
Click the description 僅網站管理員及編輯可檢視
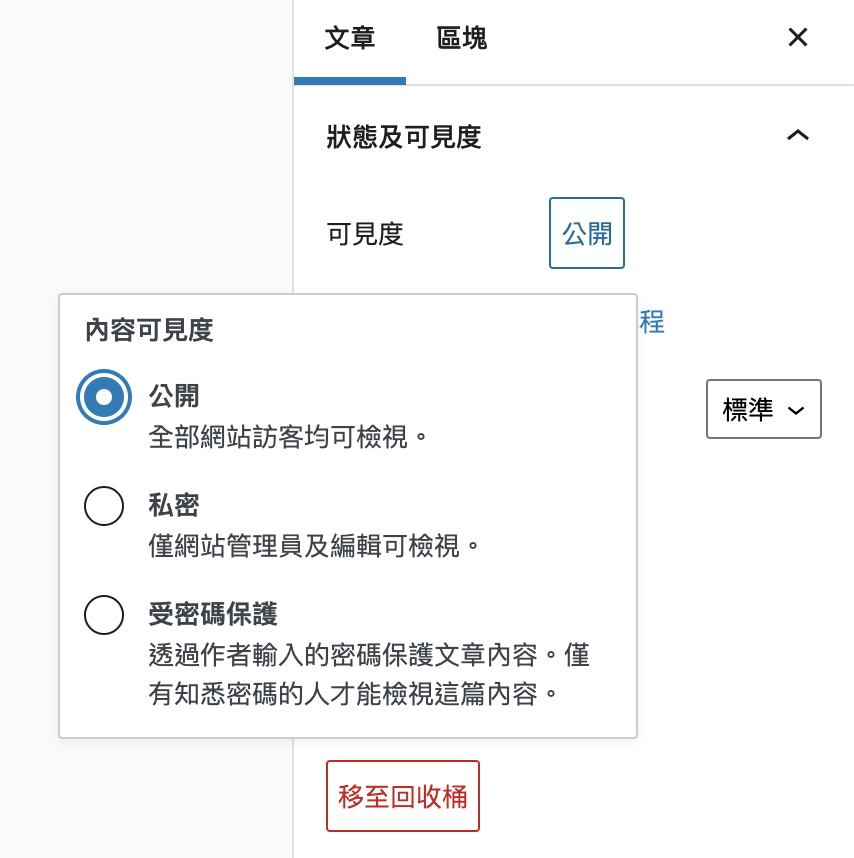click(314, 546)
